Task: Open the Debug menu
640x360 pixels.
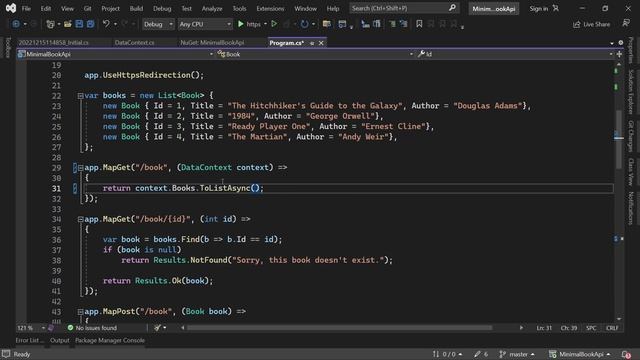Action: (162, 9)
